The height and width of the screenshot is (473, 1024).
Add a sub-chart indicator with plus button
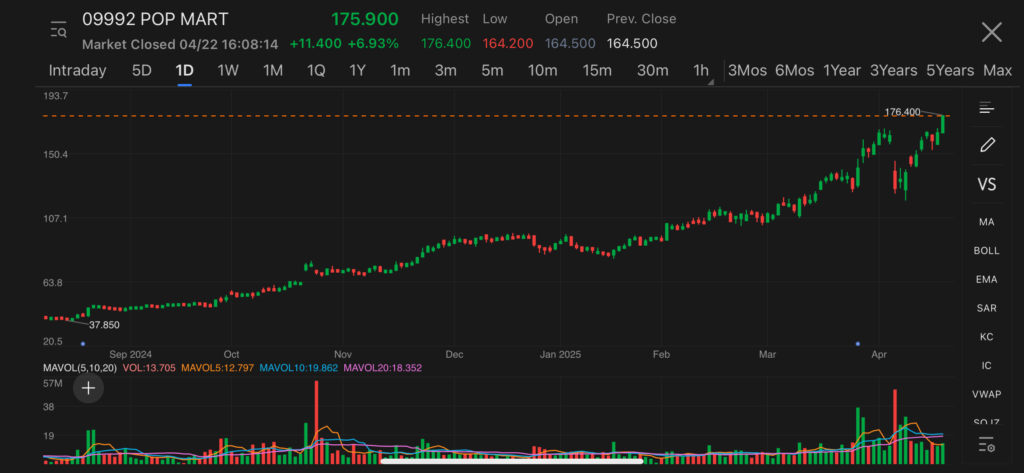(x=88, y=388)
